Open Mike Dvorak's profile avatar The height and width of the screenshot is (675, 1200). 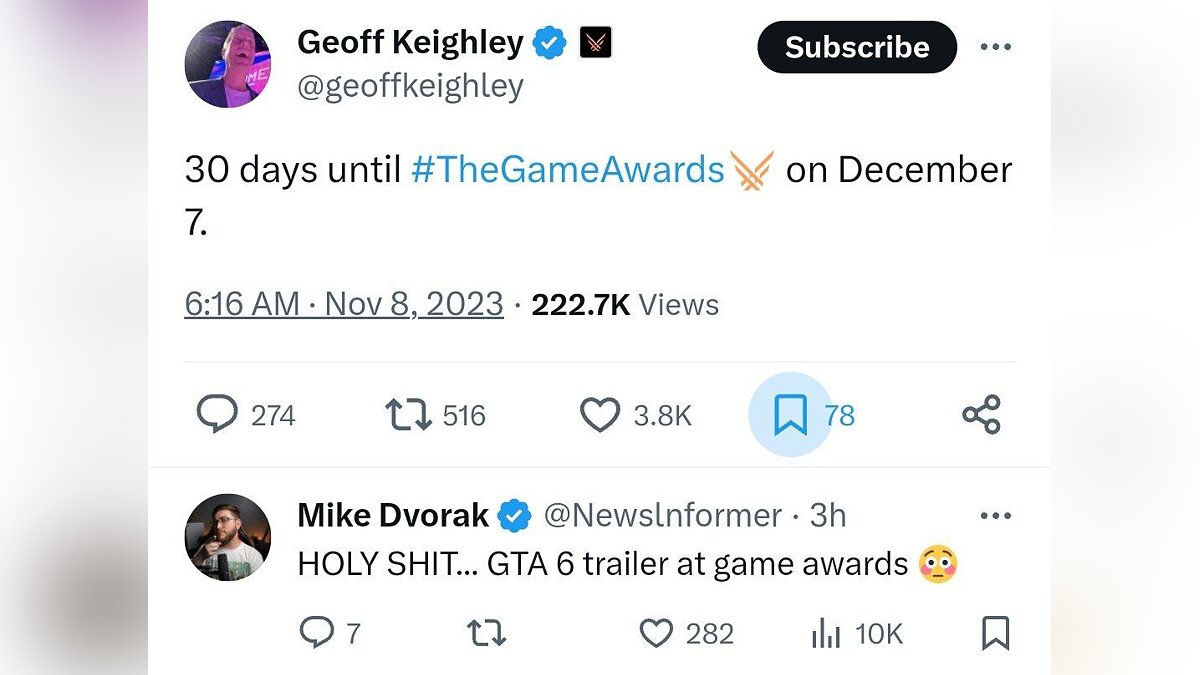tap(228, 537)
